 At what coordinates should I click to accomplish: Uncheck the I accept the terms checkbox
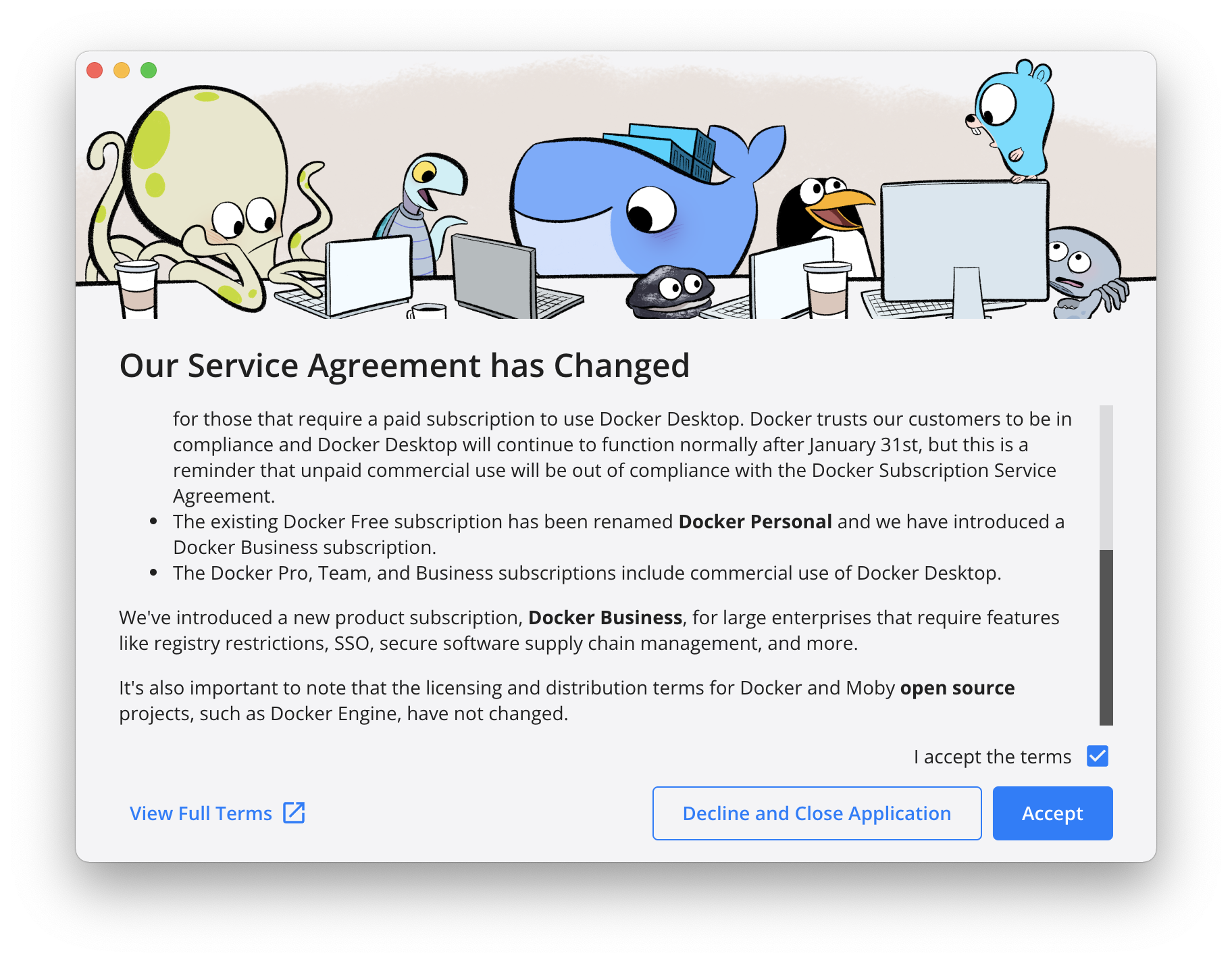tap(1098, 756)
